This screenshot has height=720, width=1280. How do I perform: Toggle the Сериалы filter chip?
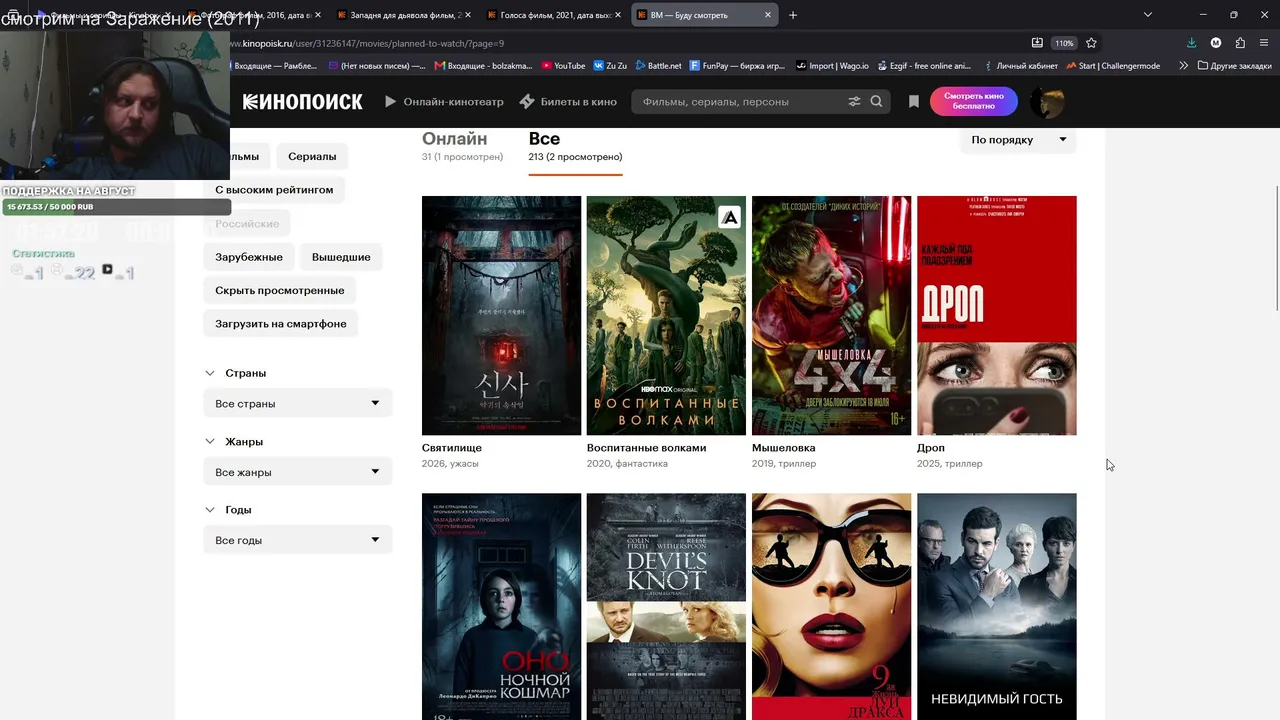click(312, 156)
